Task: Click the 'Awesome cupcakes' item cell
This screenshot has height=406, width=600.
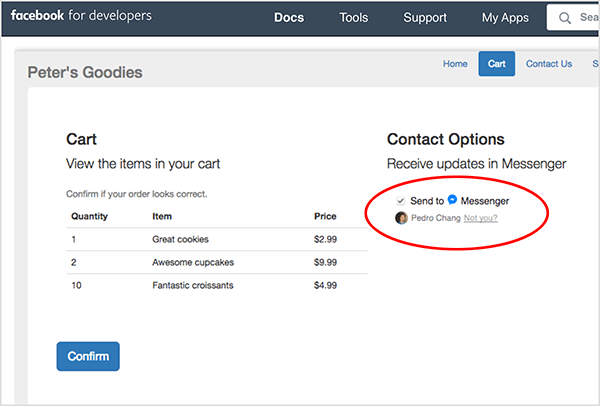Action: [x=193, y=262]
